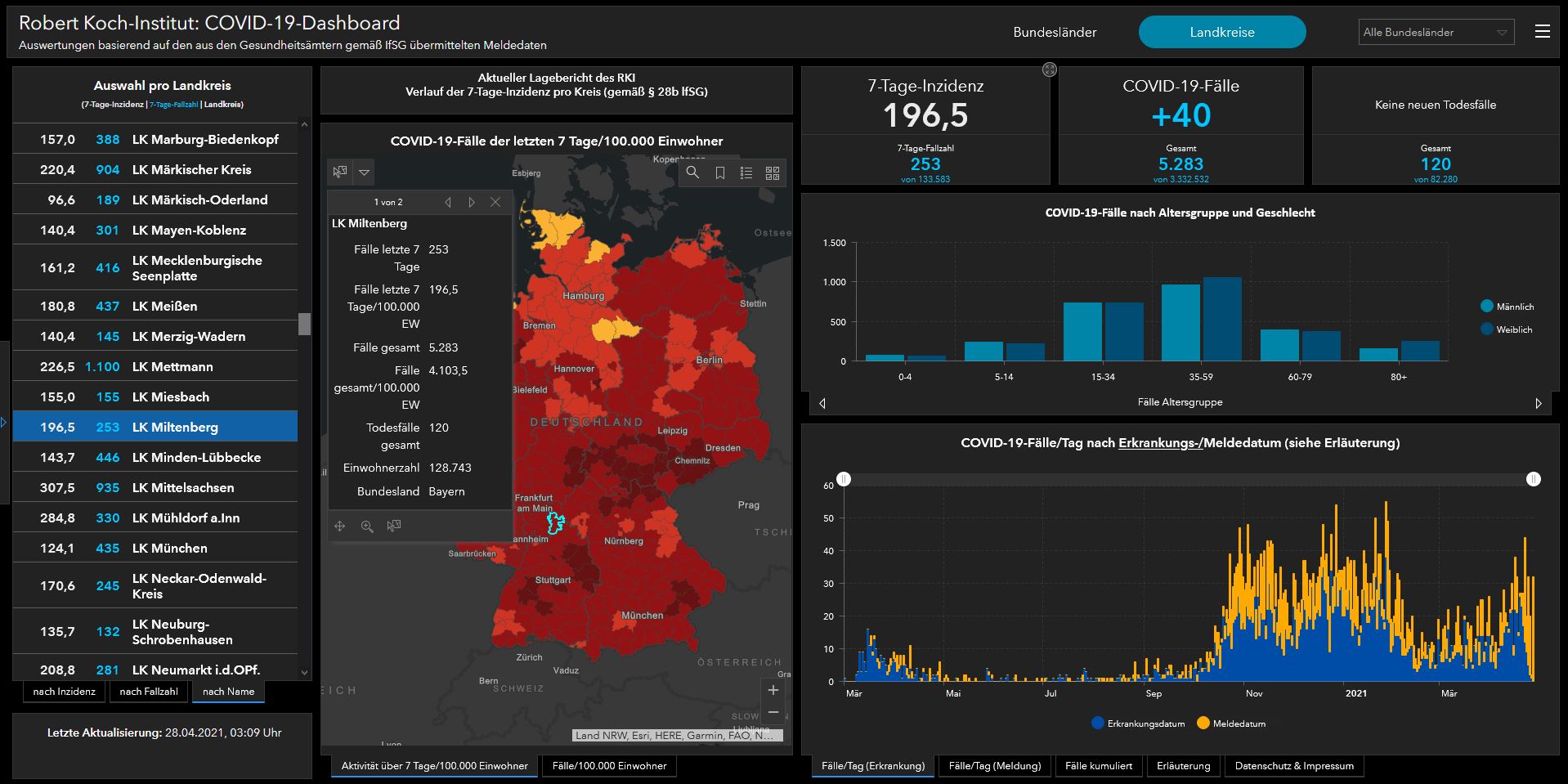1568x784 pixels.
Task: Open the map bookmarks icon
Action: tap(719, 172)
